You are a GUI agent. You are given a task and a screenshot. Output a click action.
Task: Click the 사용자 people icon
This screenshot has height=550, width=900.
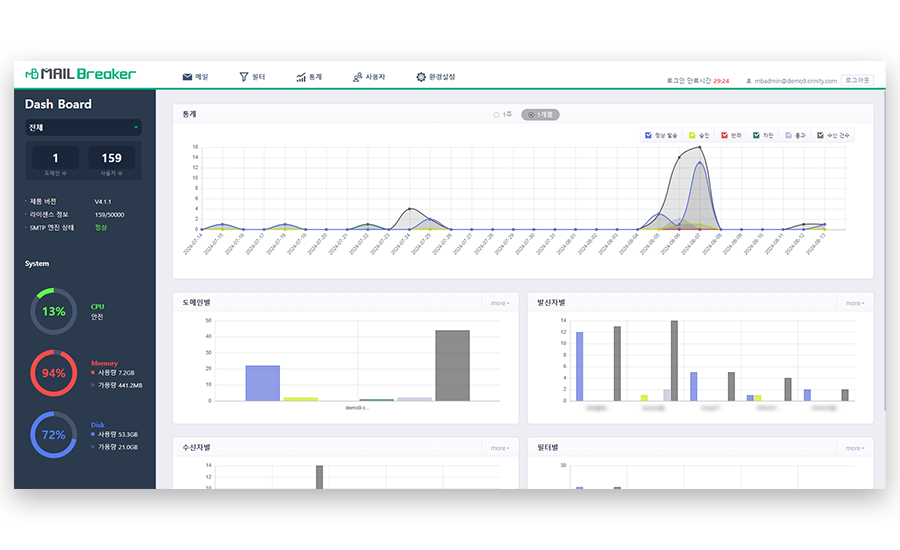tap(357, 77)
